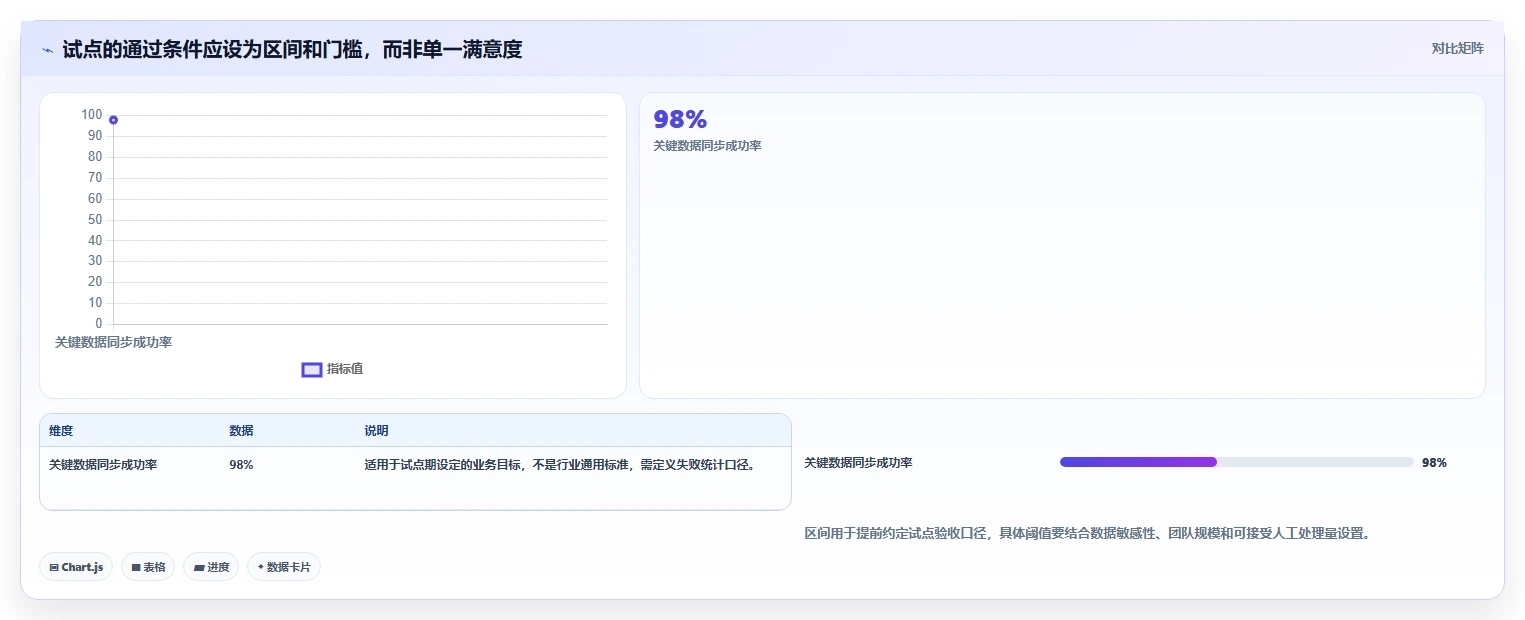Click the 对比矩阵 label in the header

pyautogui.click(x=1457, y=48)
